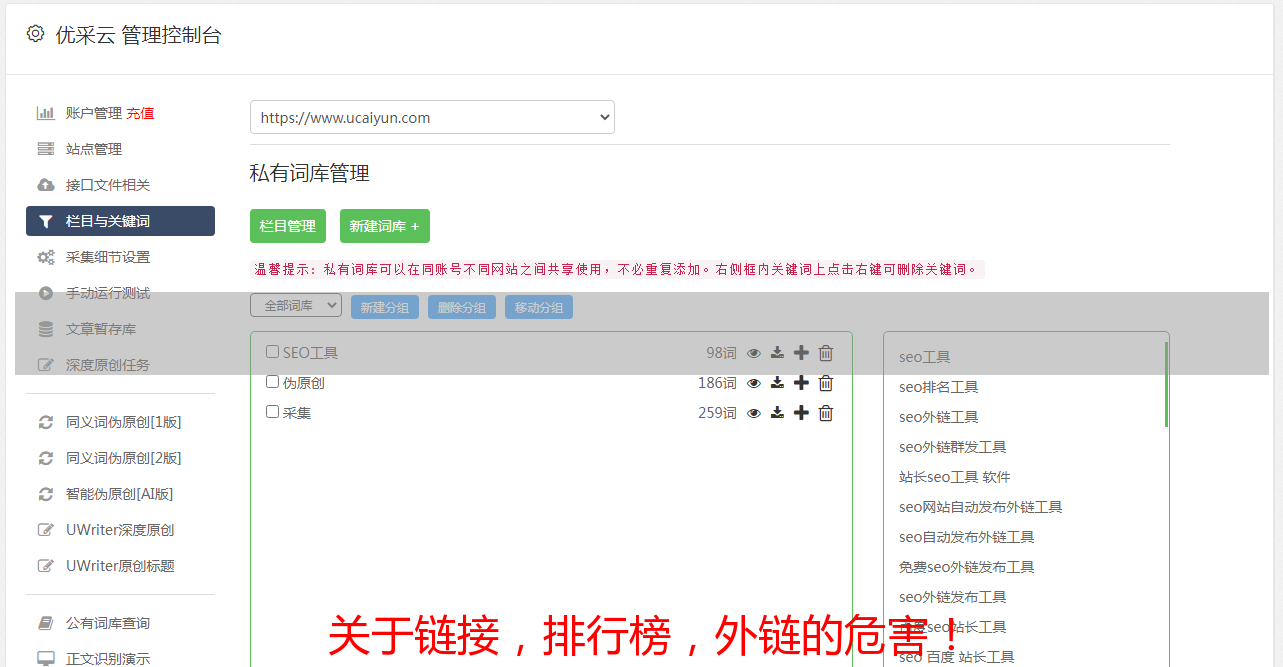The width and height of the screenshot is (1283, 667).
Task: Delete the 伪原创 library
Action: [x=826, y=383]
